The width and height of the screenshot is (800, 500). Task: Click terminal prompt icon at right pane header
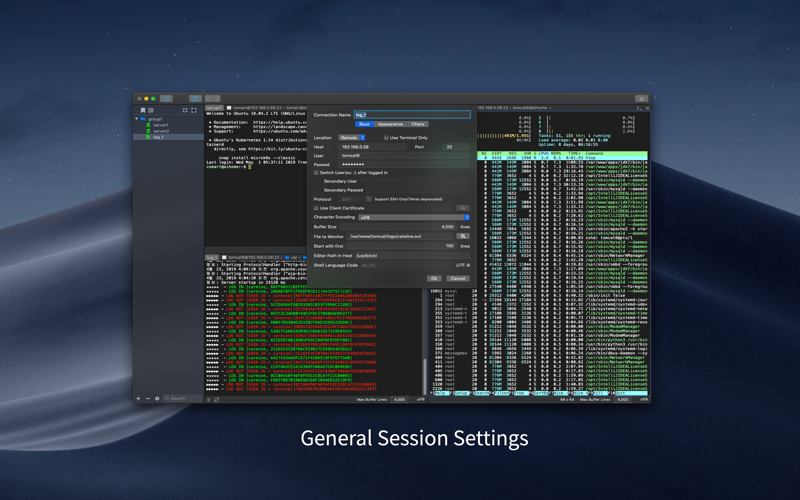tap(639, 108)
